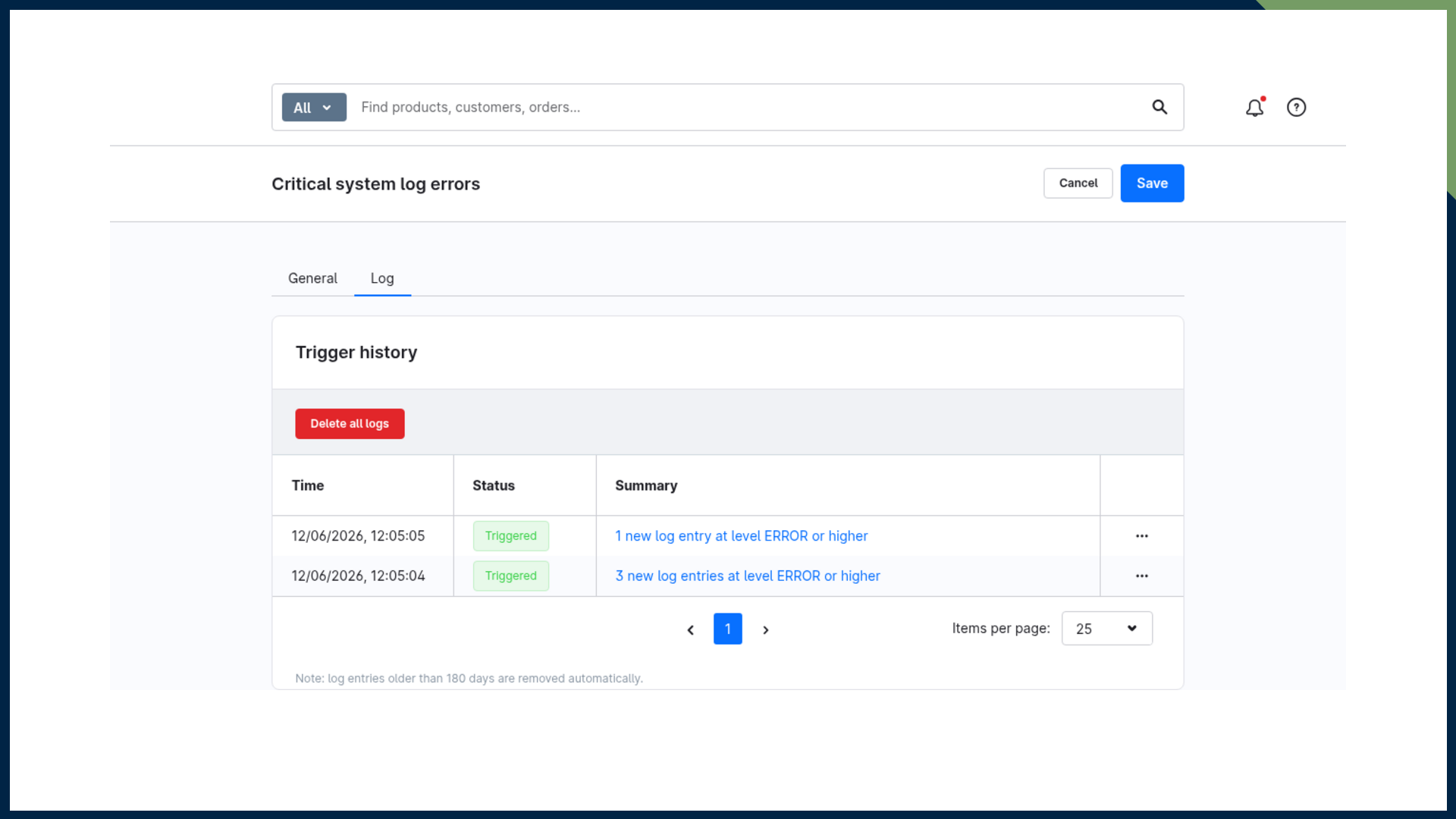Screen dimensions: 1456x819
Task: Open the Items per page dropdown
Action: click(1106, 629)
